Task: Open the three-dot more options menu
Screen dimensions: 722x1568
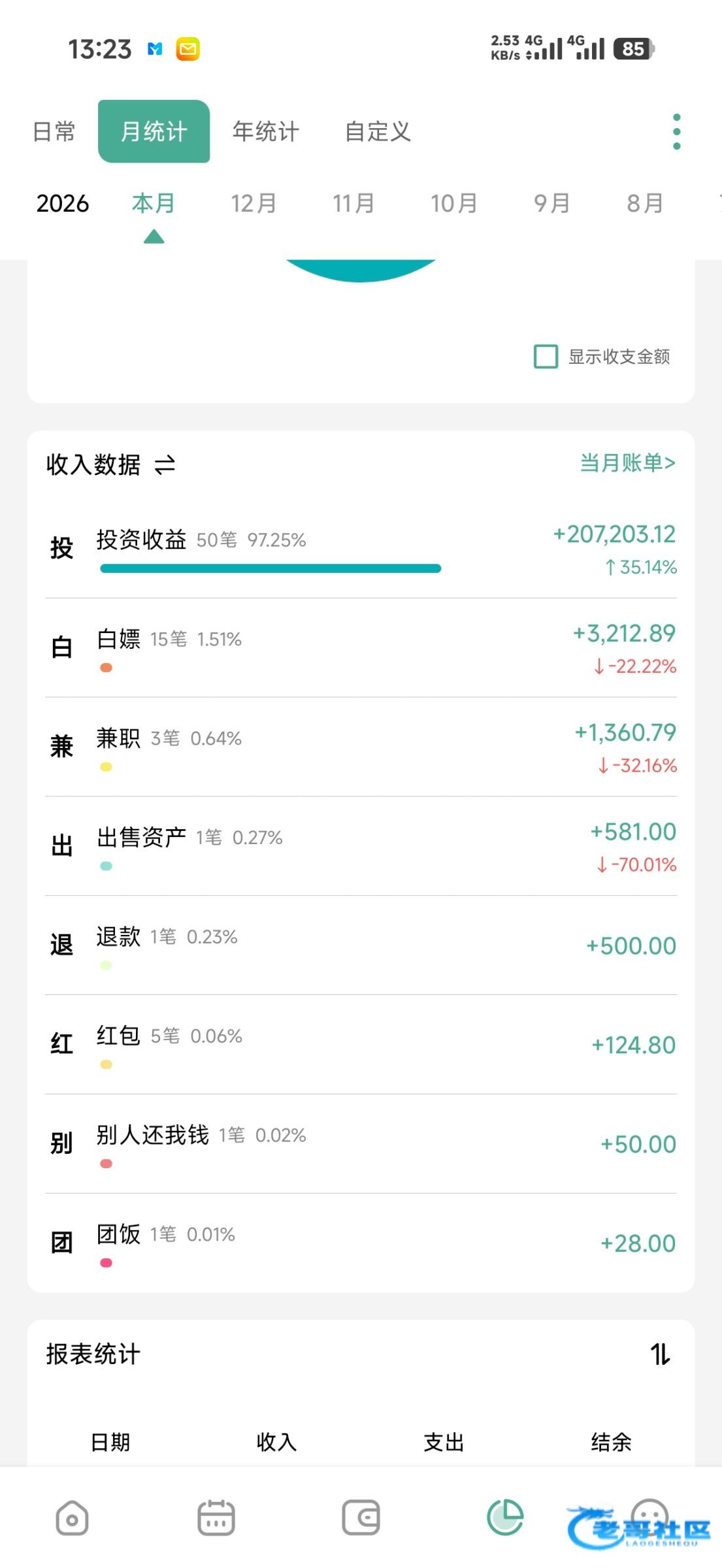Action: click(x=676, y=132)
